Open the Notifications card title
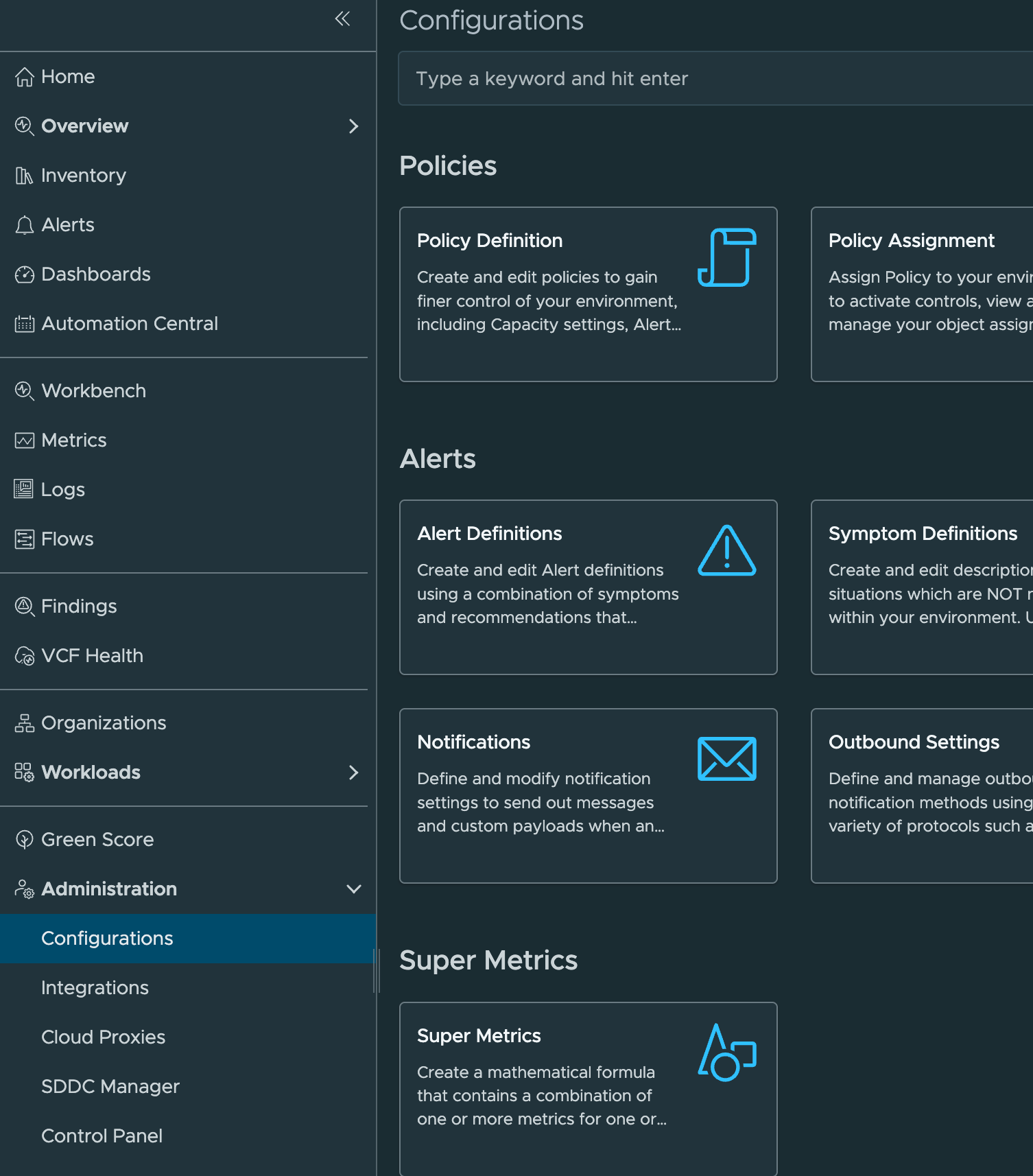The width and height of the screenshot is (1033, 1176). [474, 742]
